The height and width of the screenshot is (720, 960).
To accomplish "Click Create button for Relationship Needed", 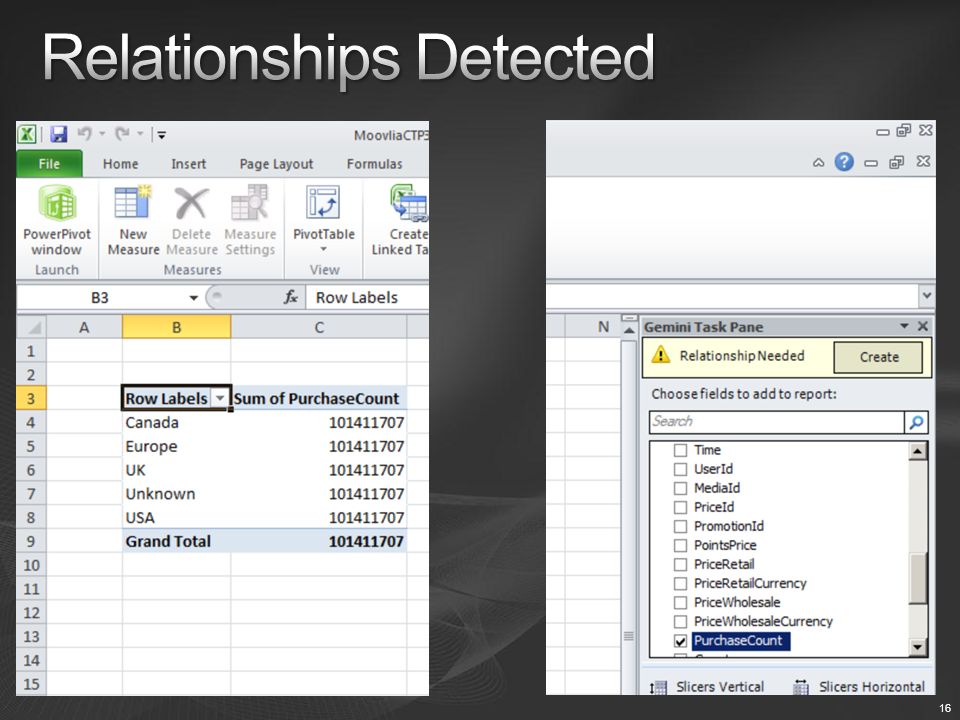I will (878, 357).
